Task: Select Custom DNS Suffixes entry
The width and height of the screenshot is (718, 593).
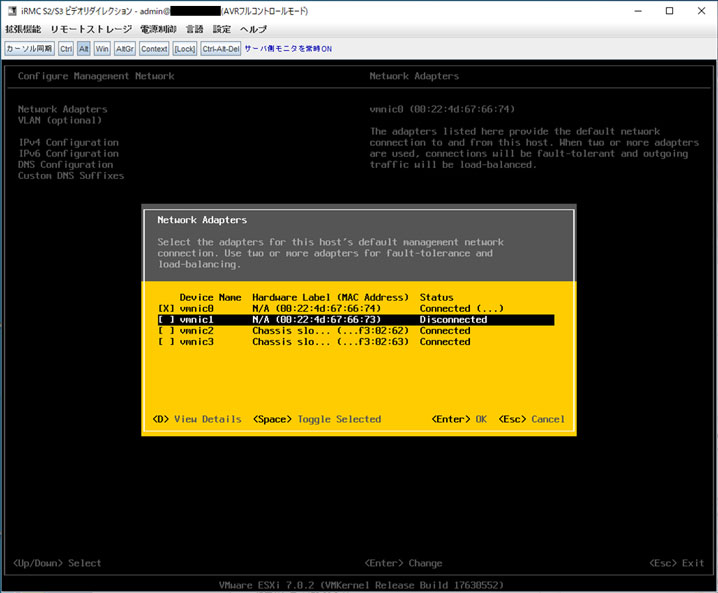Action: (71, 175)
